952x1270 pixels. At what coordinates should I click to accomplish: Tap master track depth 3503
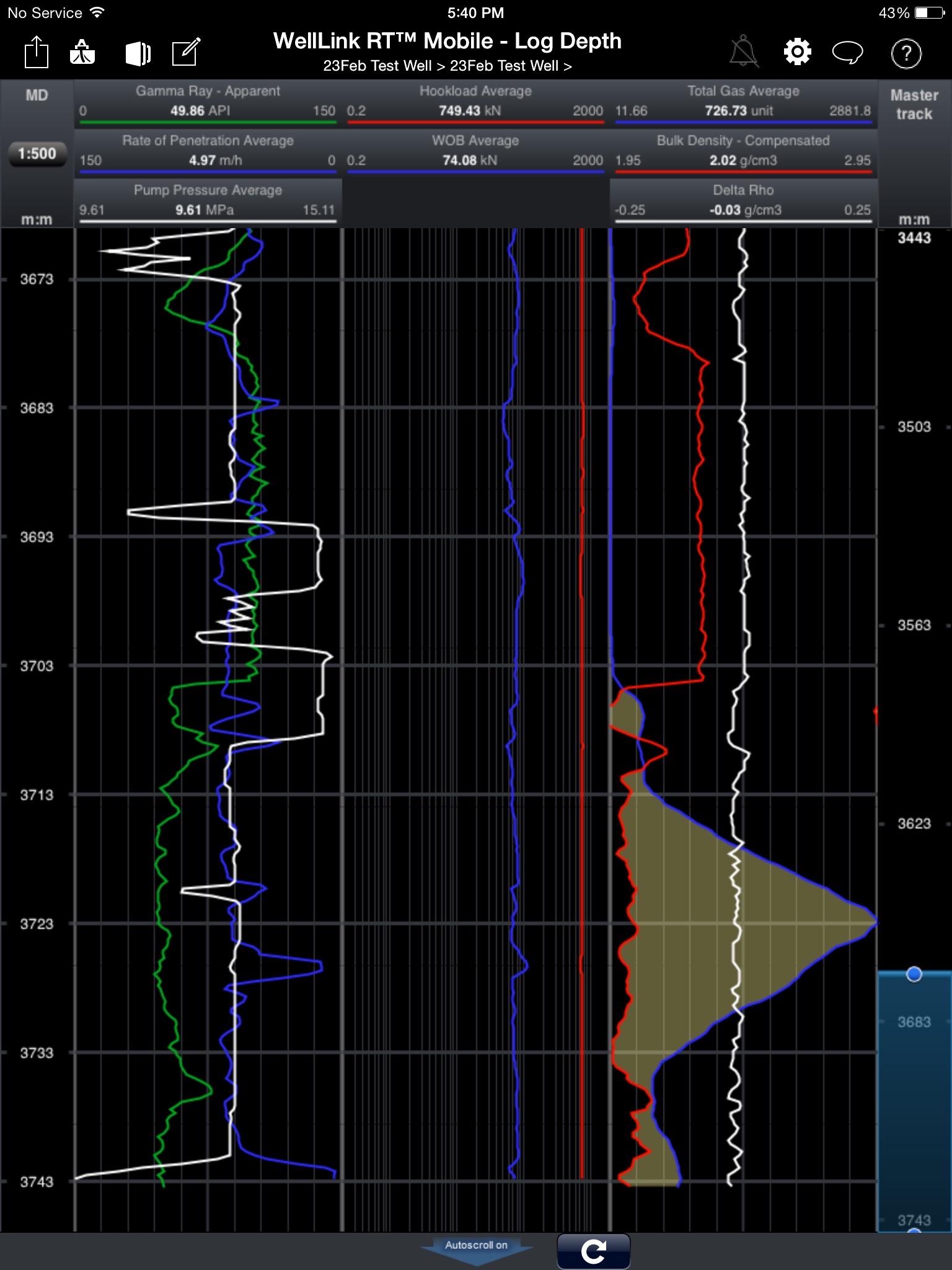click(x=914, y=427)
